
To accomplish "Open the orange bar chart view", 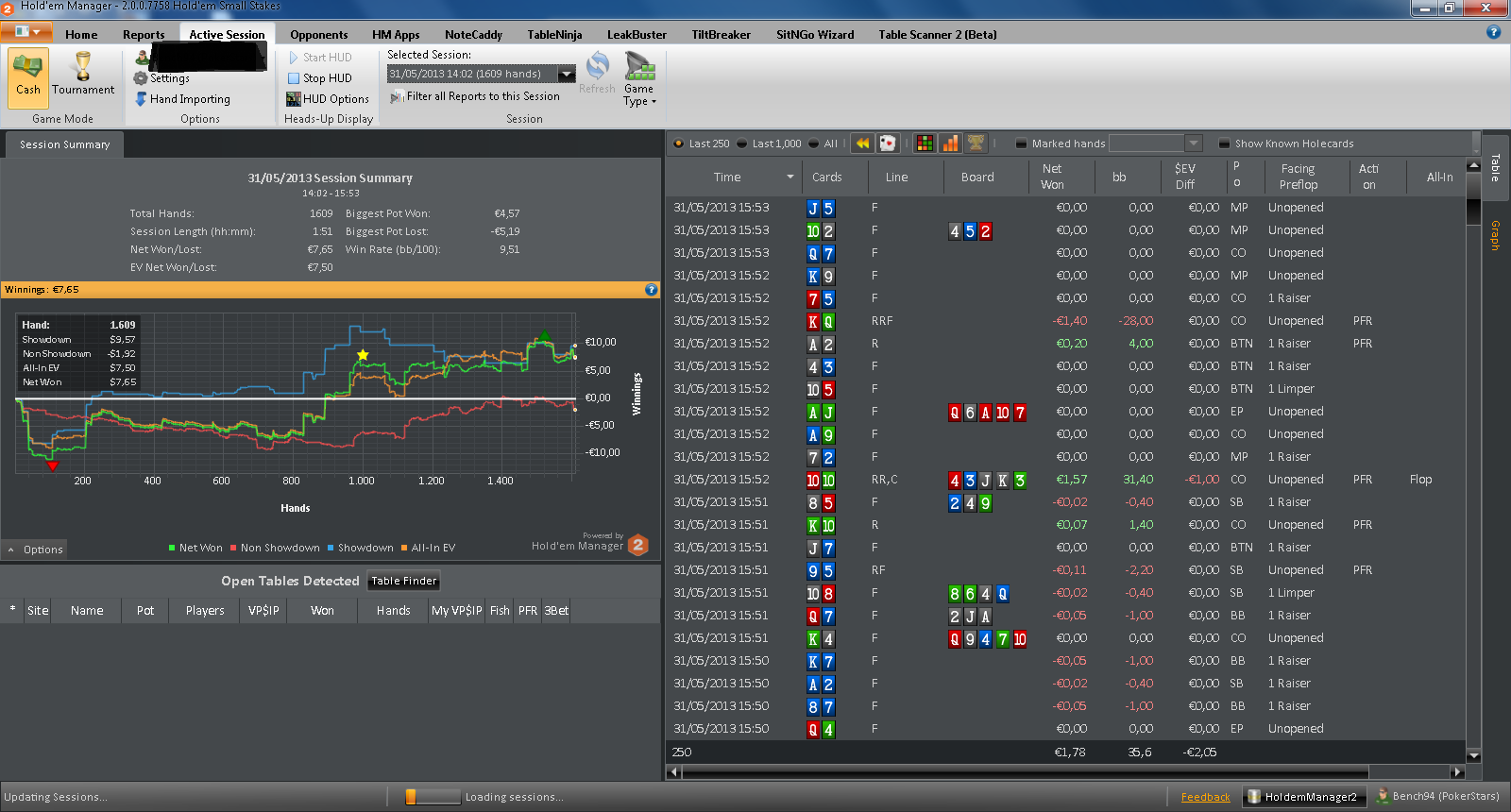I will point(950,144).
